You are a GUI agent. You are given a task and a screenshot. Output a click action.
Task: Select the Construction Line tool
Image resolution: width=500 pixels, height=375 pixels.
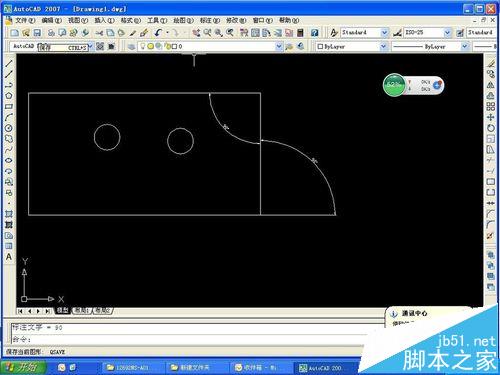coord(9,74)
